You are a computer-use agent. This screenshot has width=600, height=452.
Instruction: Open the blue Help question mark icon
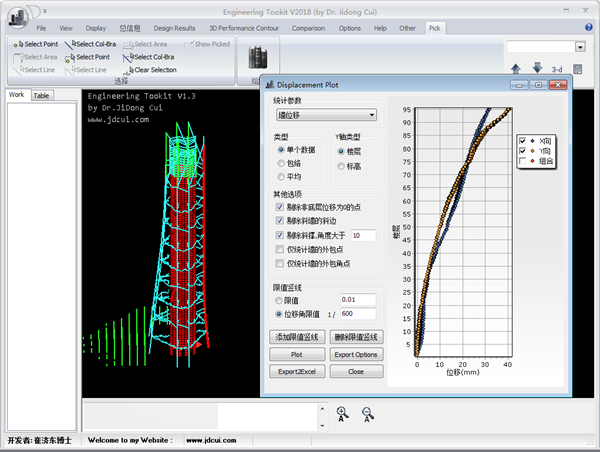point(589,27)
